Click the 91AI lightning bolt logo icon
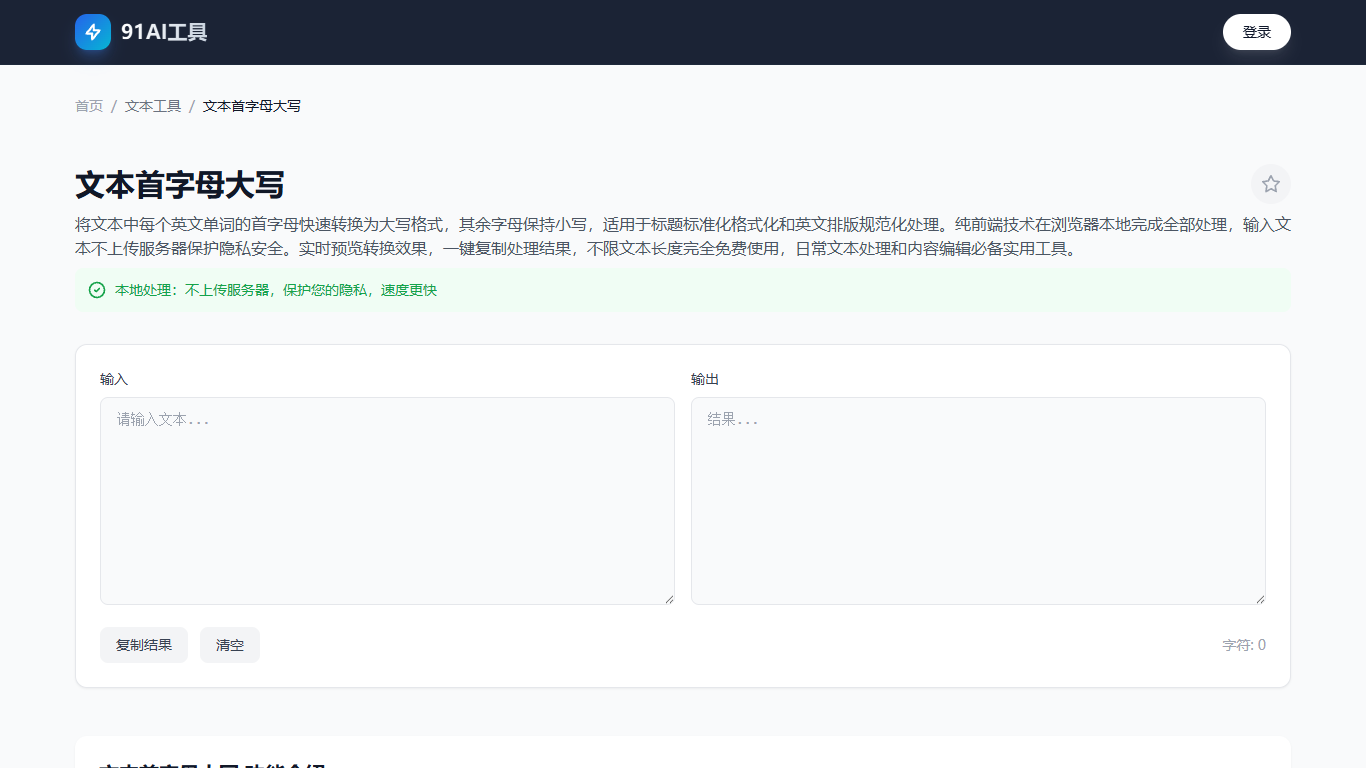Image resolution: width=1366 pixels, height=768 pixels. [x=93, y=32]
